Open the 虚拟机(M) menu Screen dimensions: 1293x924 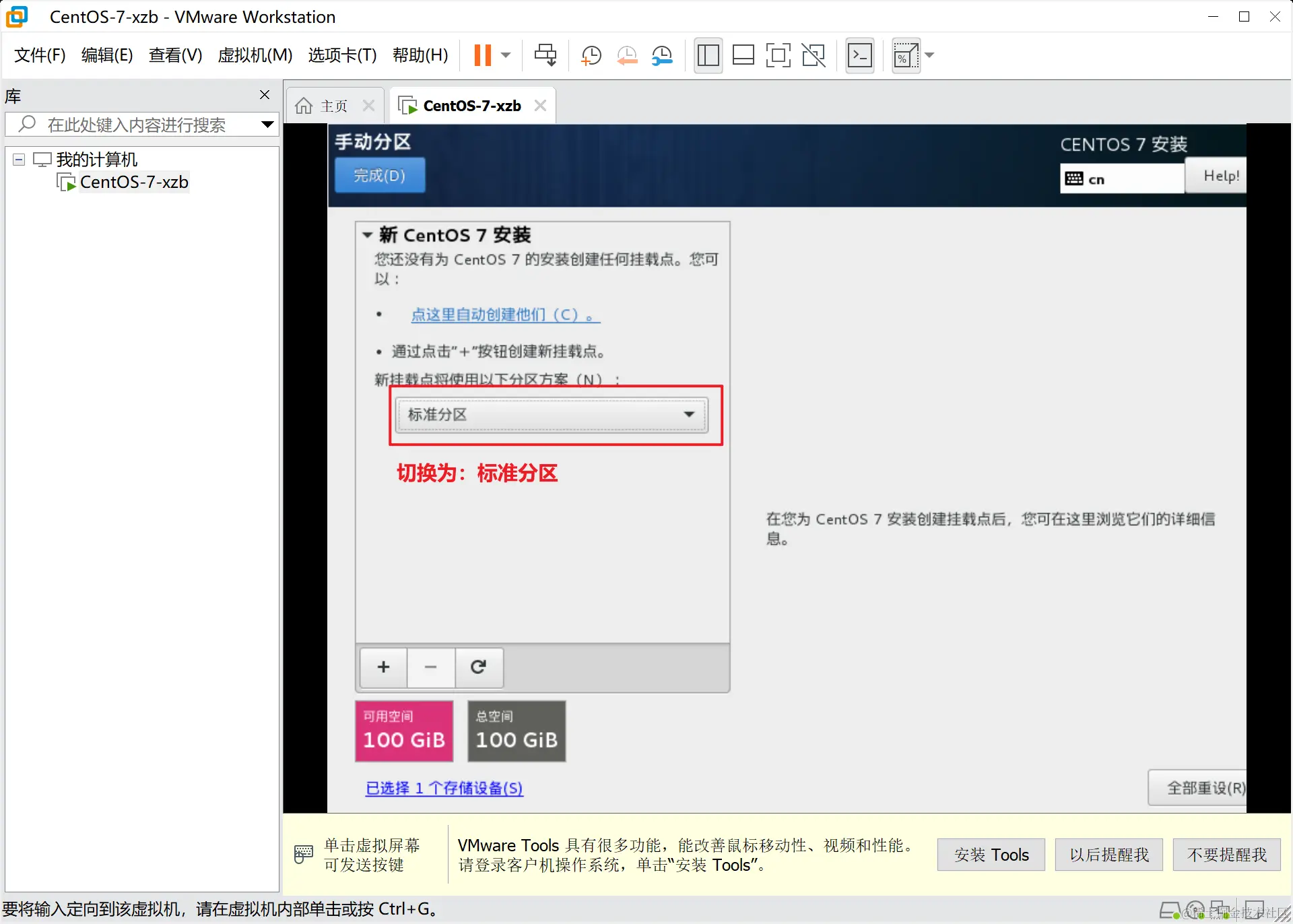coord(255,55)
